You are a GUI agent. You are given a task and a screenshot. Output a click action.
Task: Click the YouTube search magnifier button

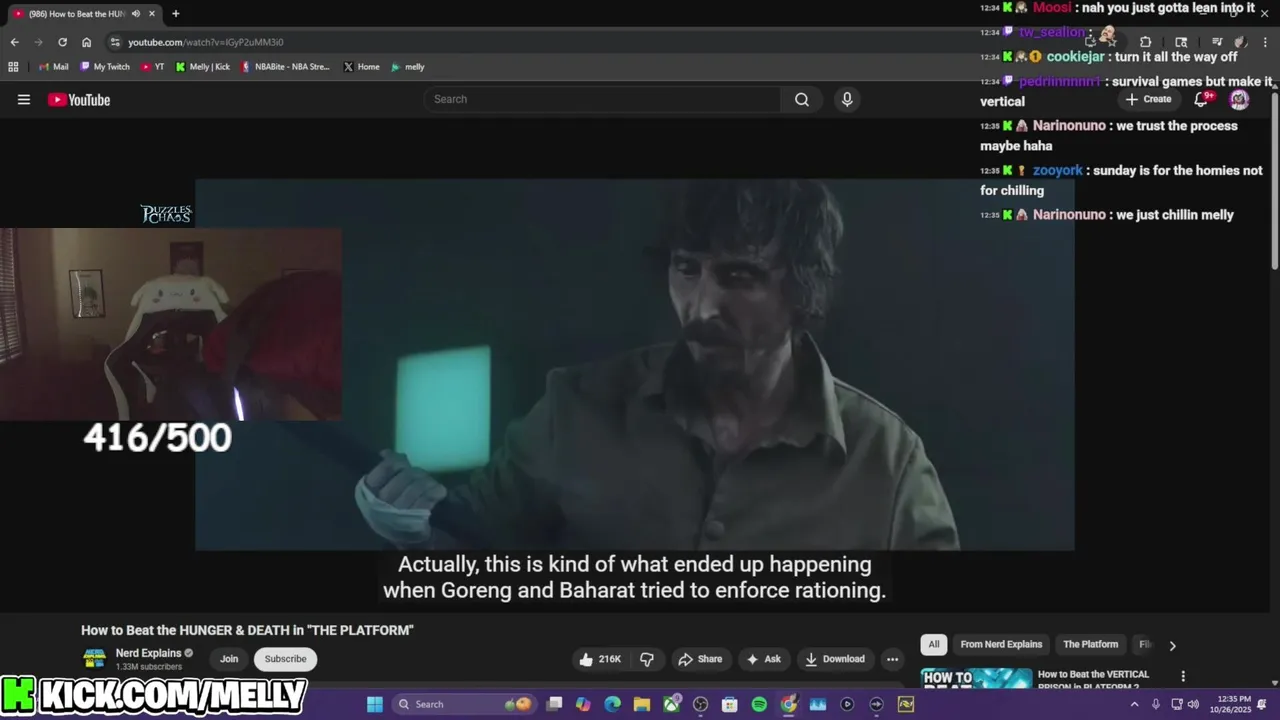pos(802,99)
